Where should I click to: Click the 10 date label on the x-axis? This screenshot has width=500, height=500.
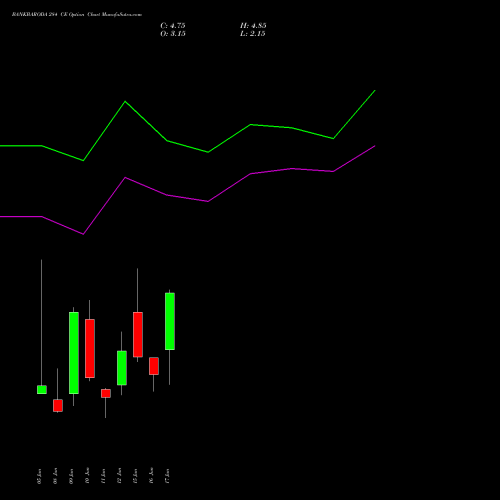pos(87,476)
